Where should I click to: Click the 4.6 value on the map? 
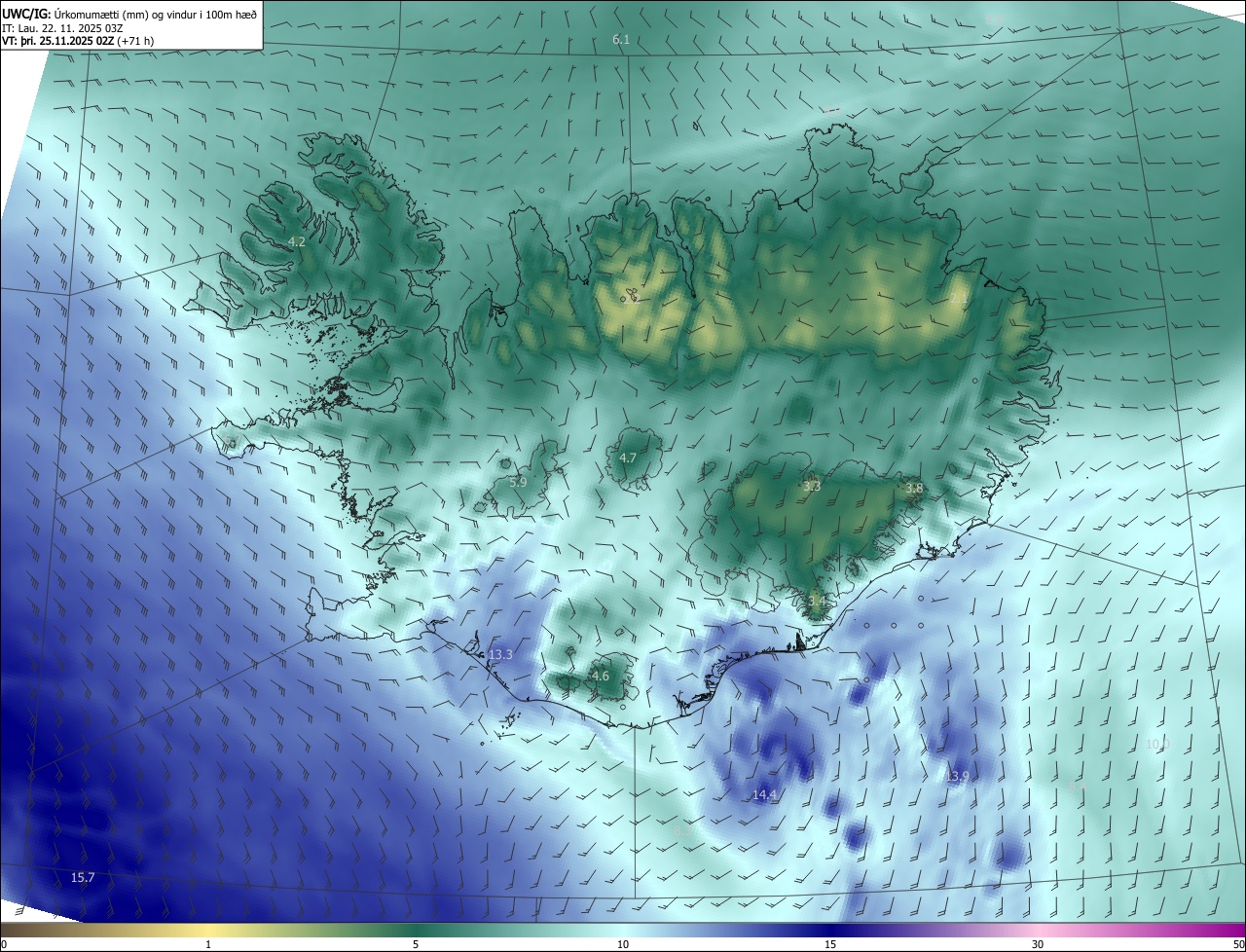601,676
